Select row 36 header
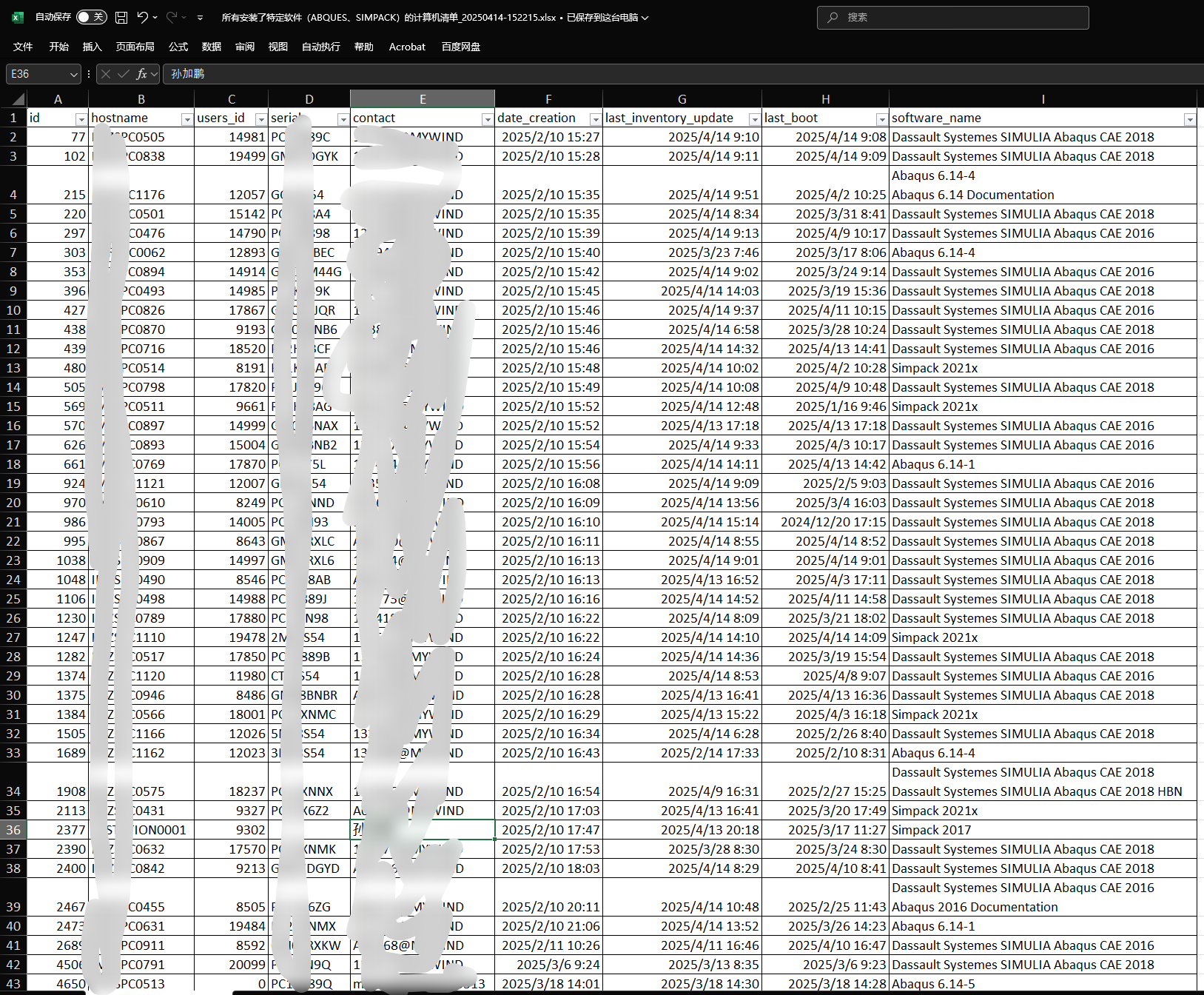Image resolution: width=1204 pixels, height=995 pixels. (13, 830)
